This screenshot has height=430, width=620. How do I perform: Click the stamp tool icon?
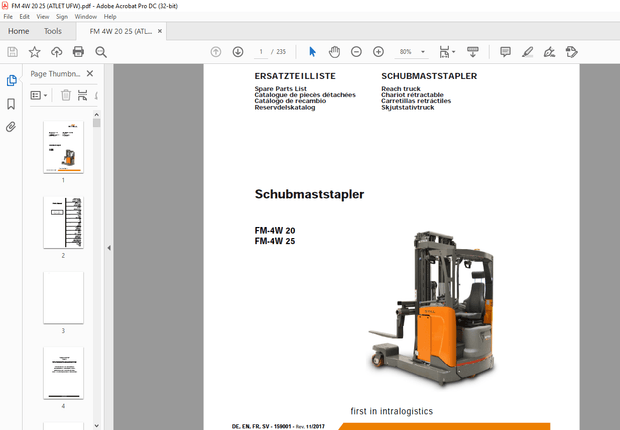[x=571, y=52]
